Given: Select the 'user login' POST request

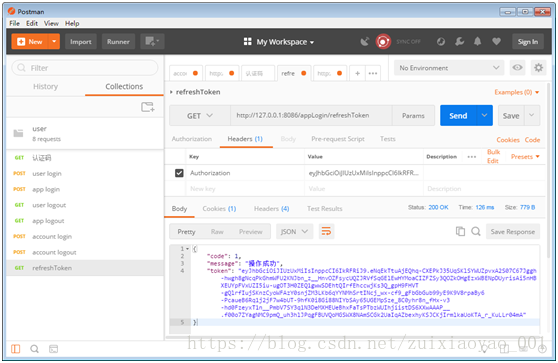Looking at the screenshot, I should coord(85,174).
